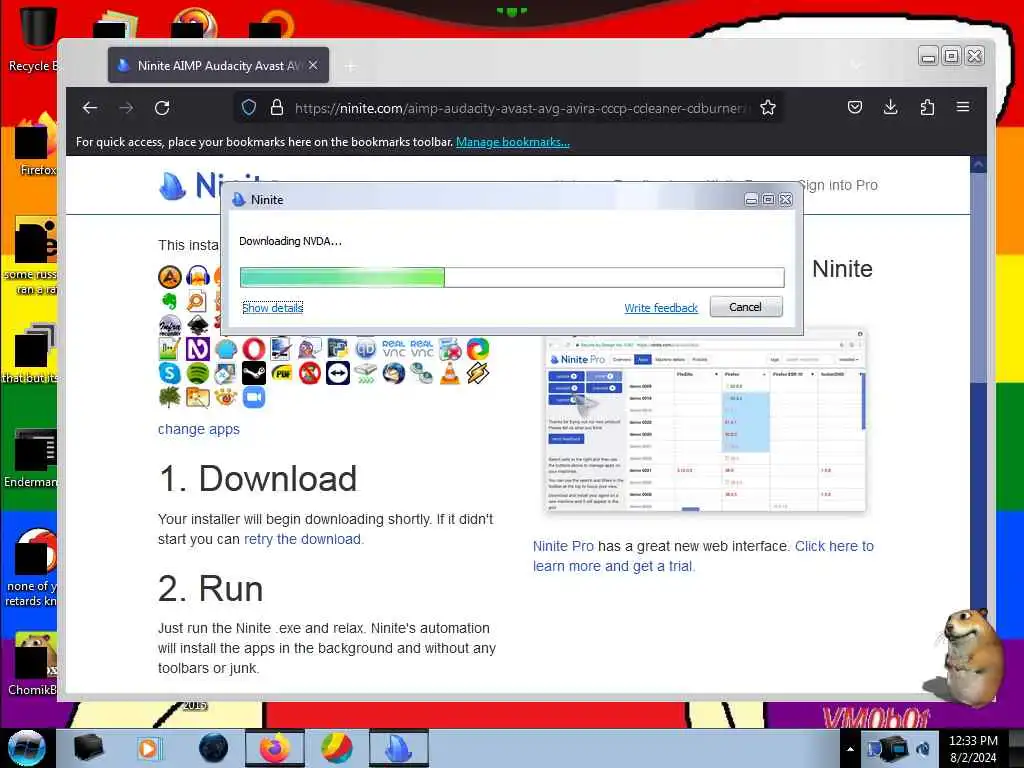This screenshot has width=1024, height=768.
Task: Click the TeraCopy icon
Action: [366, 373]
